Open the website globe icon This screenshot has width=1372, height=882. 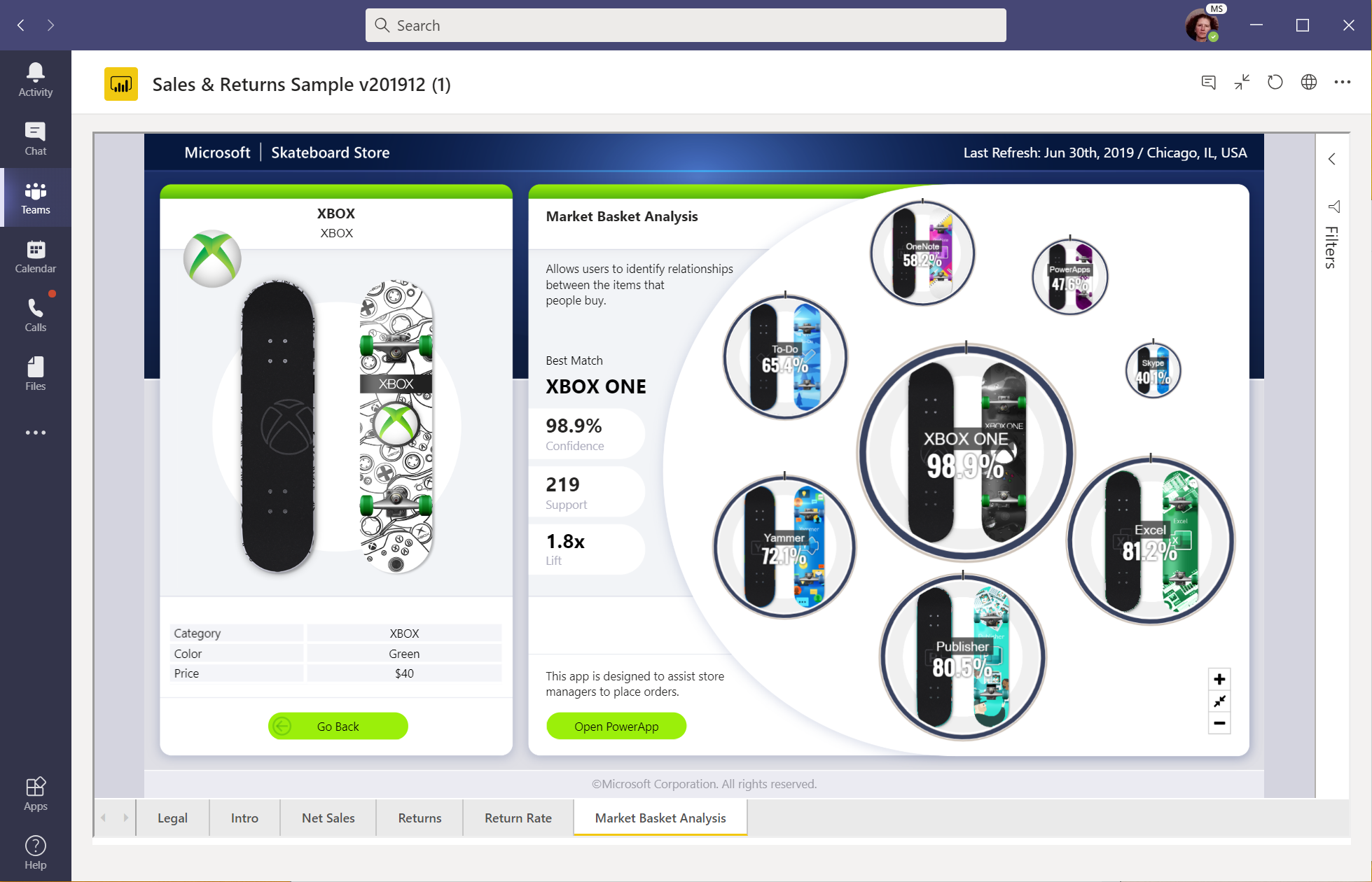point(1308,83)
